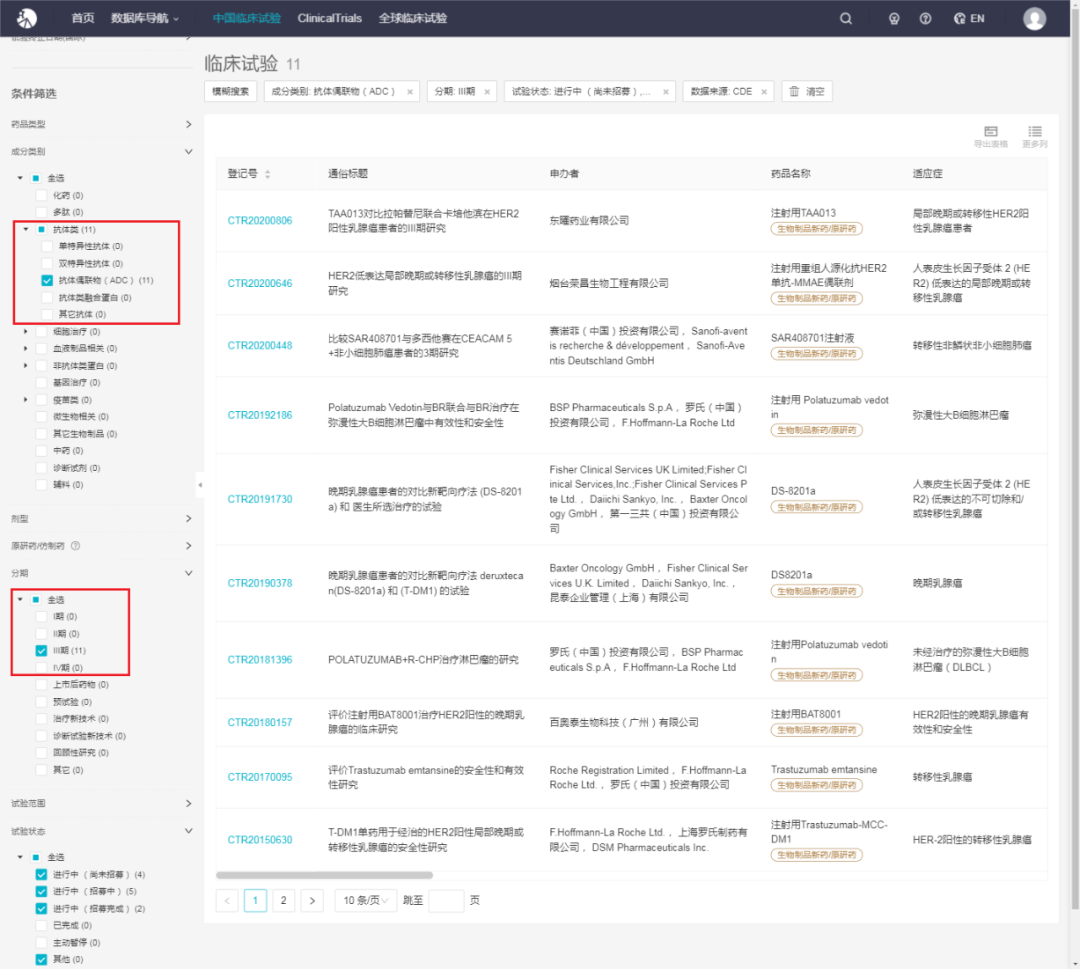The image size is (1080, 969).
Task: Click the help icon beside 原研药/仿制药
Action: pyautogui.click(x=75, y=545)
